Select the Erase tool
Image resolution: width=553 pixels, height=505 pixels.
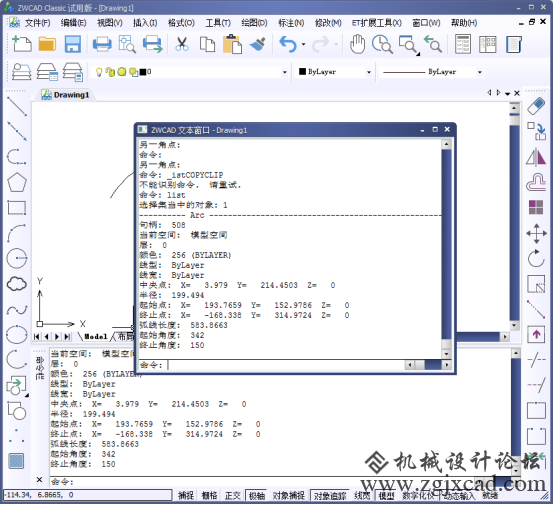point(536,106)
